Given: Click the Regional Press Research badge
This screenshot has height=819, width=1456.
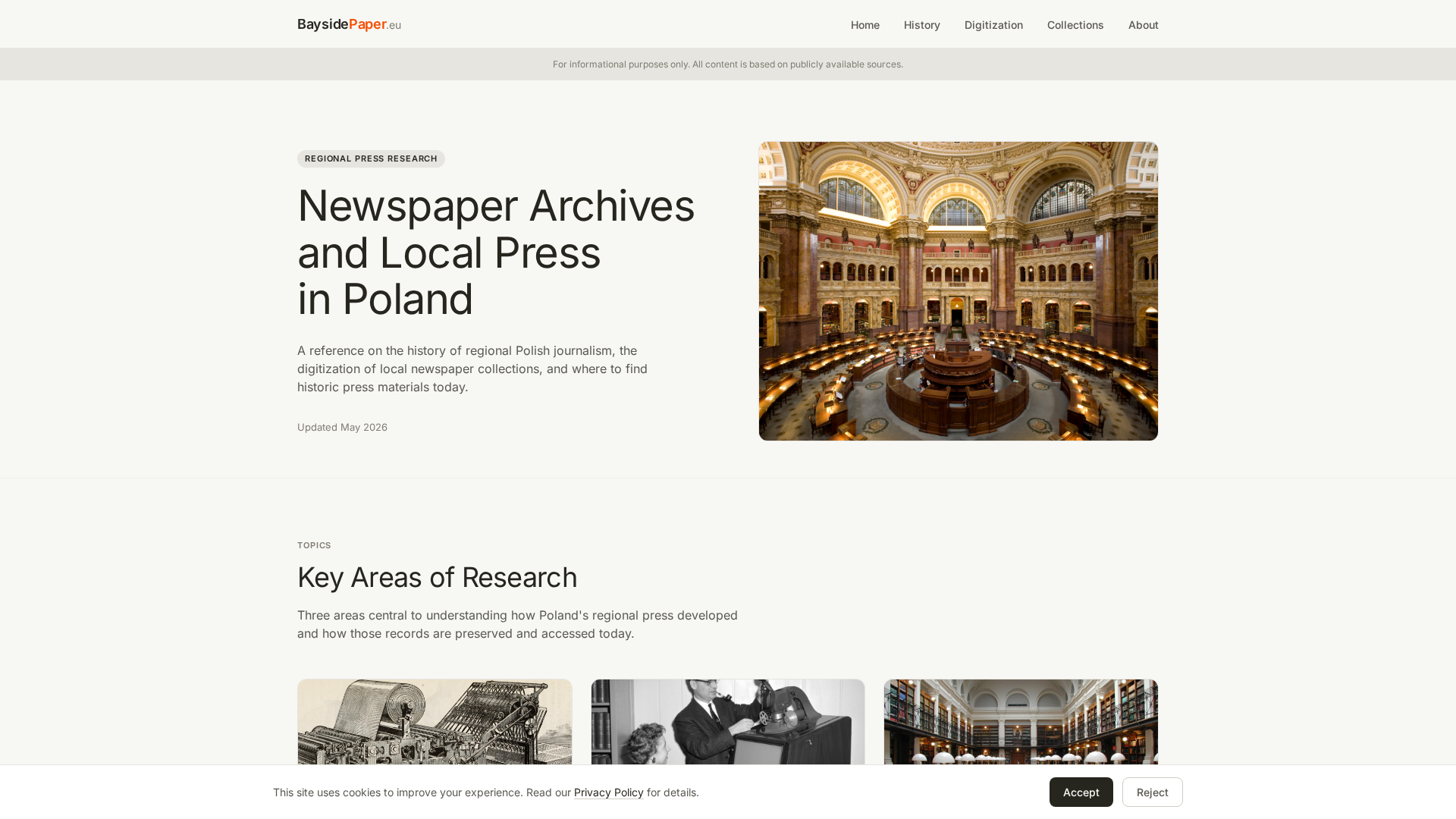Looking at the screenshot, I should point(371,158).
